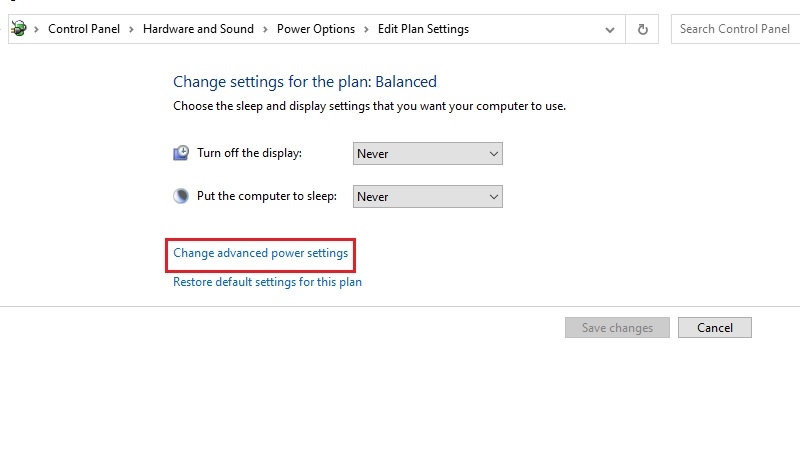
Task: Click the sleep moon icon
Action: [181, 196]
